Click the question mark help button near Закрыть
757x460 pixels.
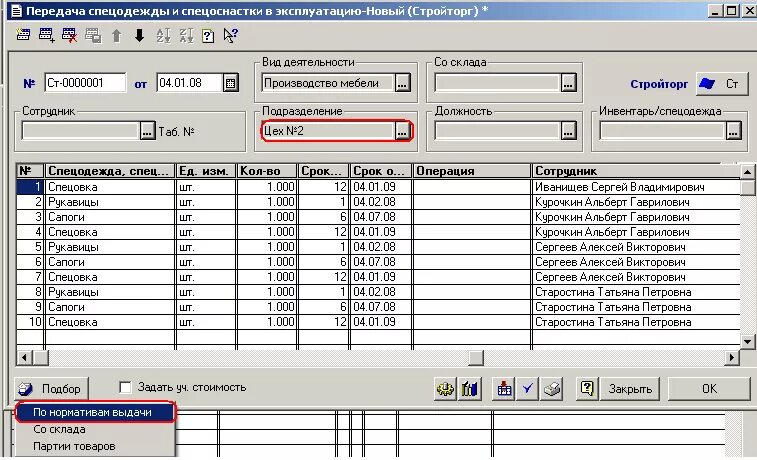pyautogui.click(x=587, y=389)
